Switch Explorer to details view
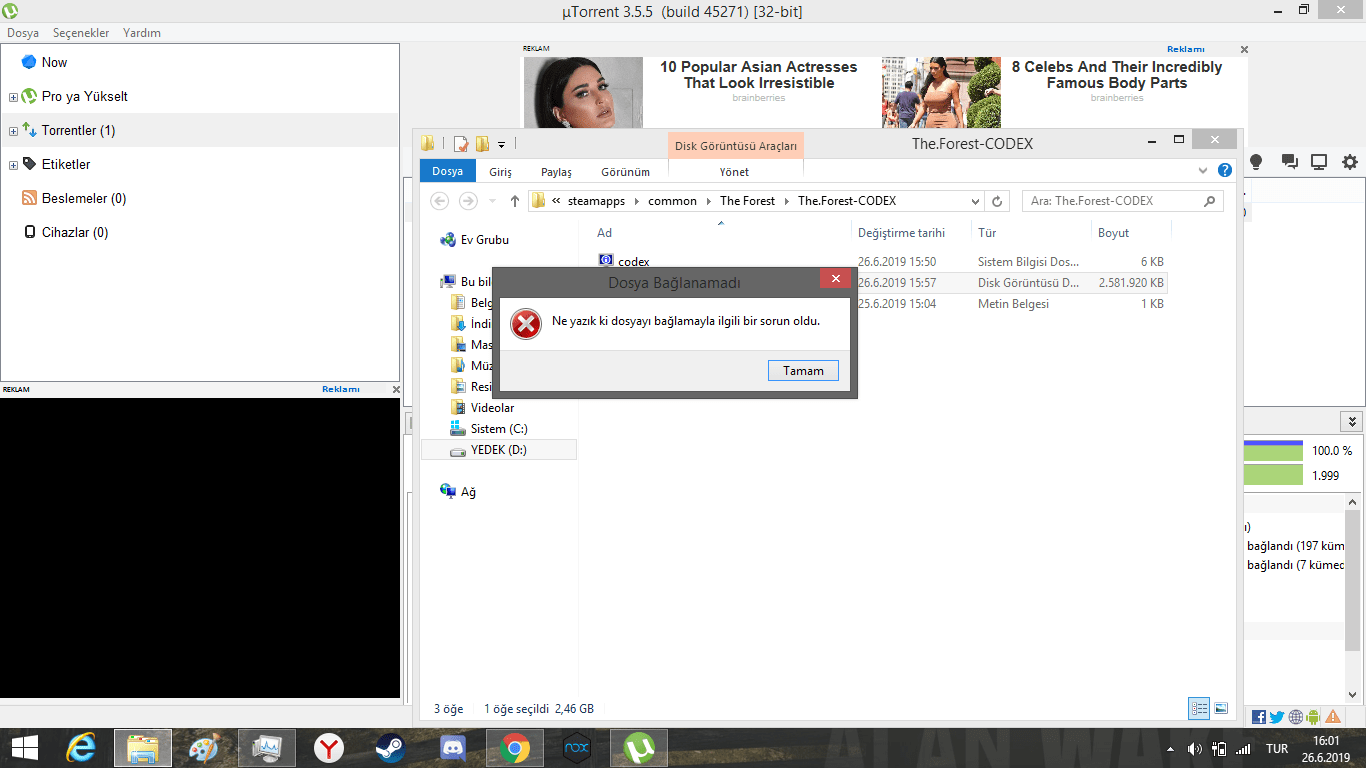 (x=1199, y=709)
